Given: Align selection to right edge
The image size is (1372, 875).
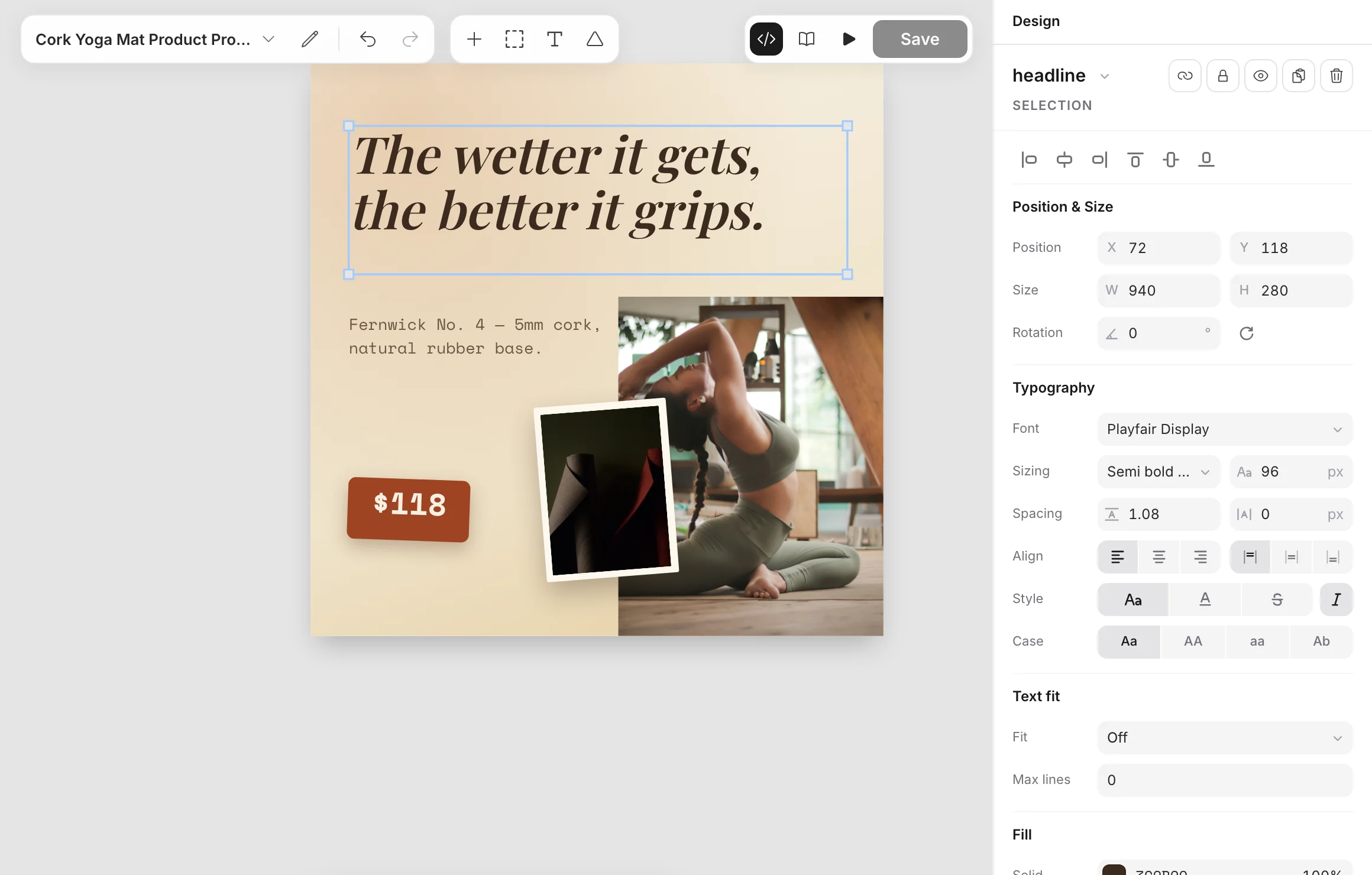Looking at the screenshot, I should coord(1100,160).
